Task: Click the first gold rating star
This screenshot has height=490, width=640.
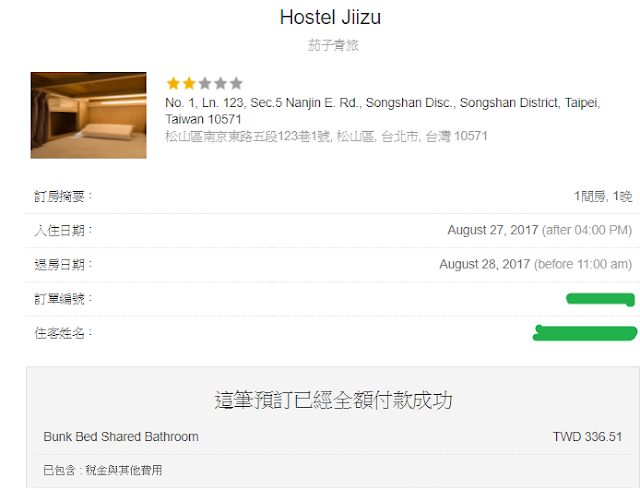Action: [x=173, y=83]
